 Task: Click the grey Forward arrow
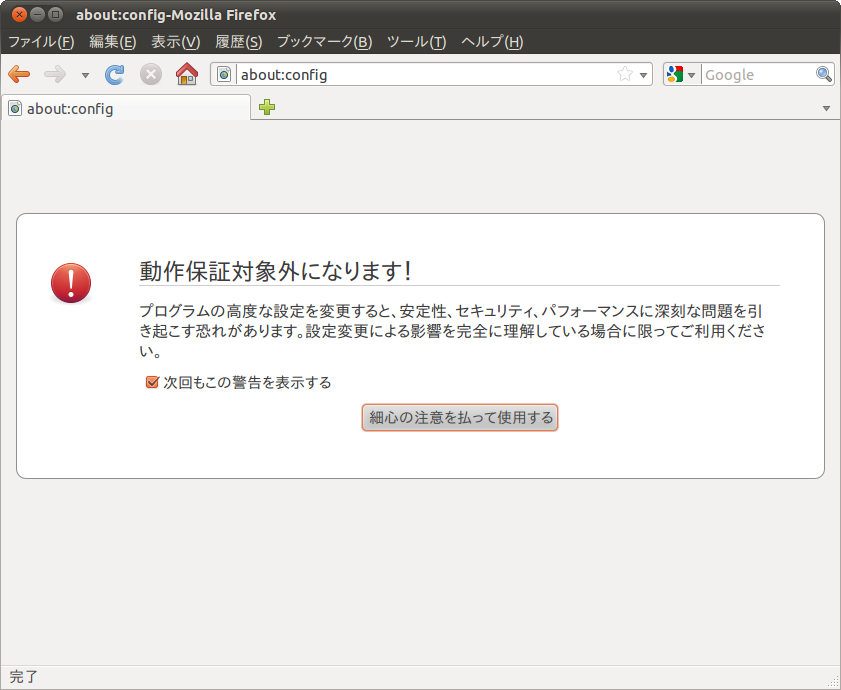[x=55, y=74]
